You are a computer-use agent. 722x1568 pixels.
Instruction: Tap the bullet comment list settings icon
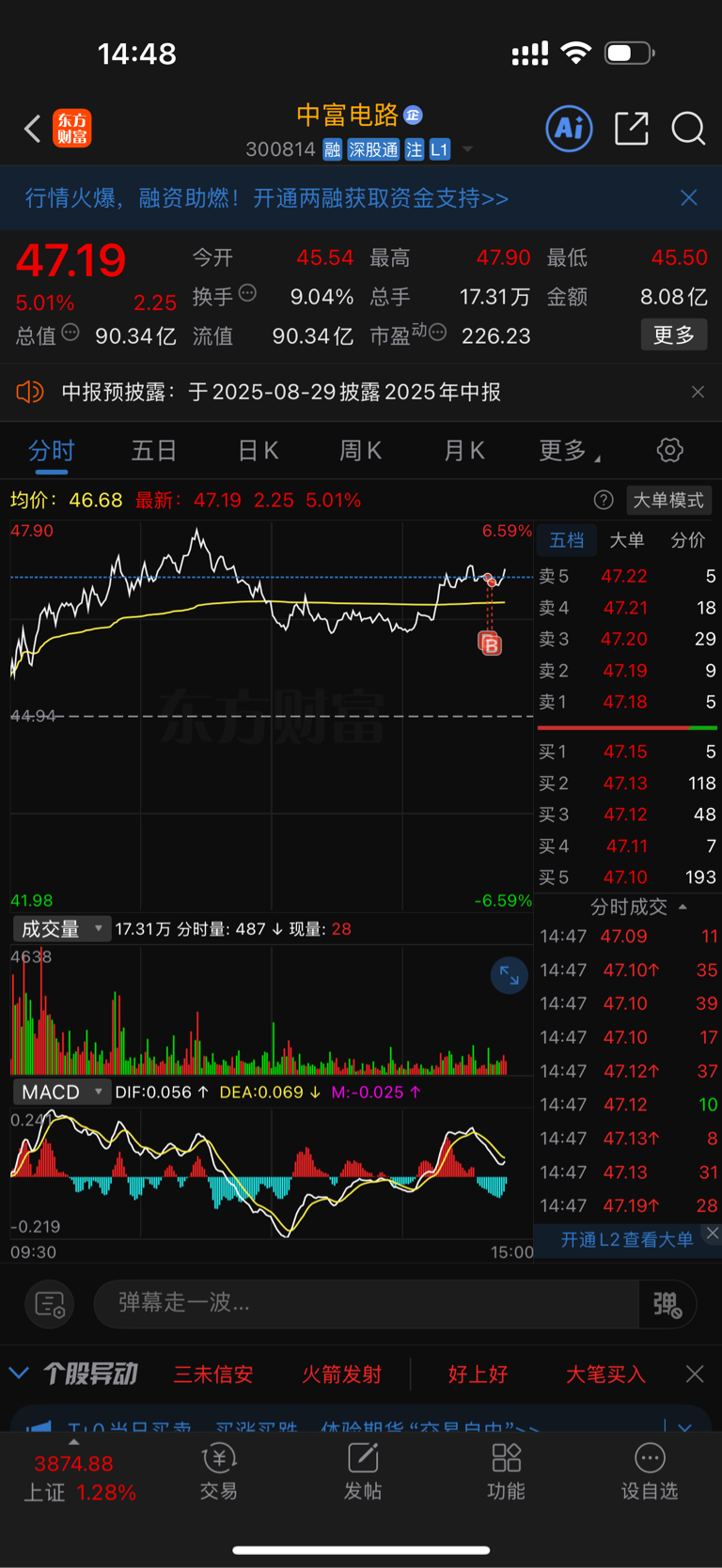click(x=49, y=1304)
